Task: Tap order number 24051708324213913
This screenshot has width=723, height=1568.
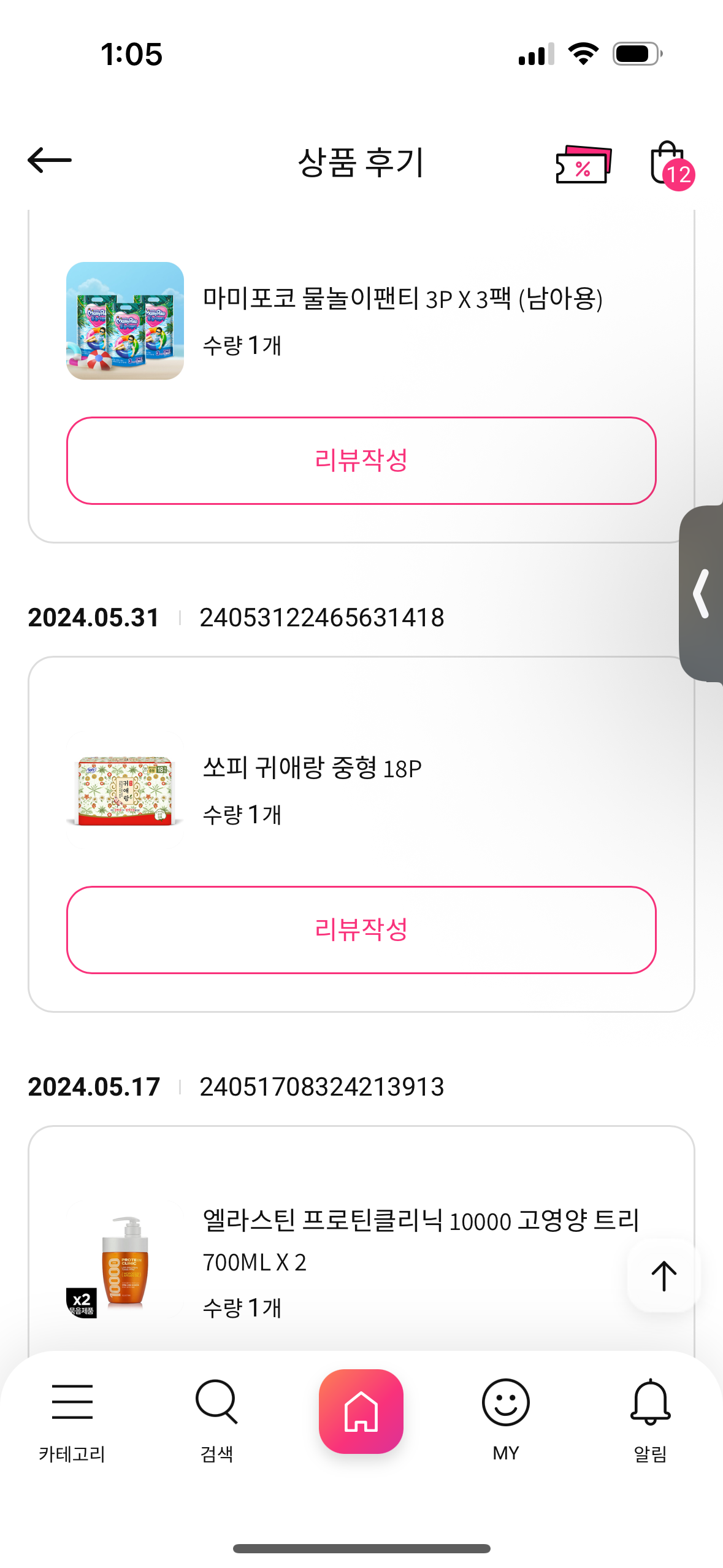Action: 322,1087
